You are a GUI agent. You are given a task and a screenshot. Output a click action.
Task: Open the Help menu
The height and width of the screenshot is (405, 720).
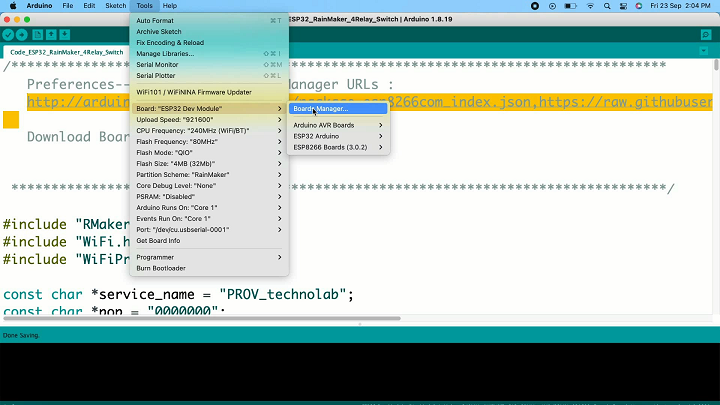click(x=169, y=6)
